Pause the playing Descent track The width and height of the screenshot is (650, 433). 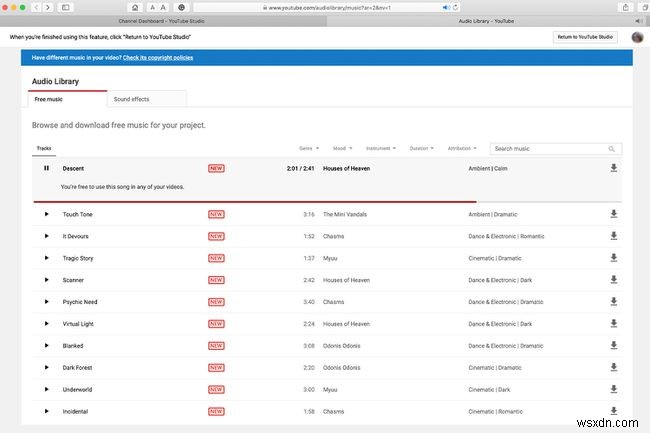point(46,168)
